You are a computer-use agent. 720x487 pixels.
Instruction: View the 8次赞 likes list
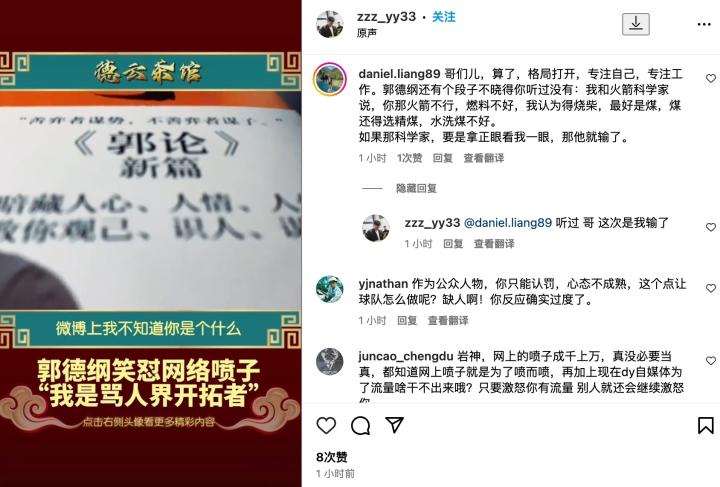(x=332, y=457)
